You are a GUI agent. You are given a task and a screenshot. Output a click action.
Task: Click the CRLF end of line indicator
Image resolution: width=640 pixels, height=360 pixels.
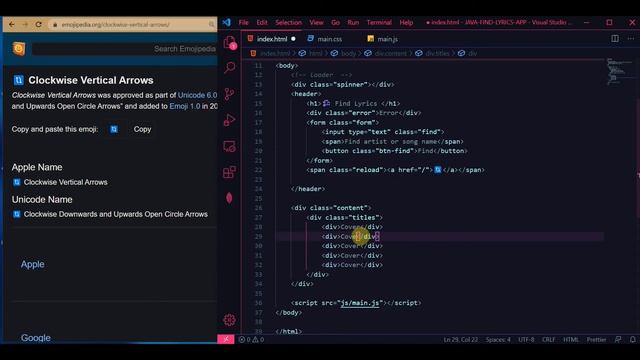pyautogui.click(x=549, y=340)
